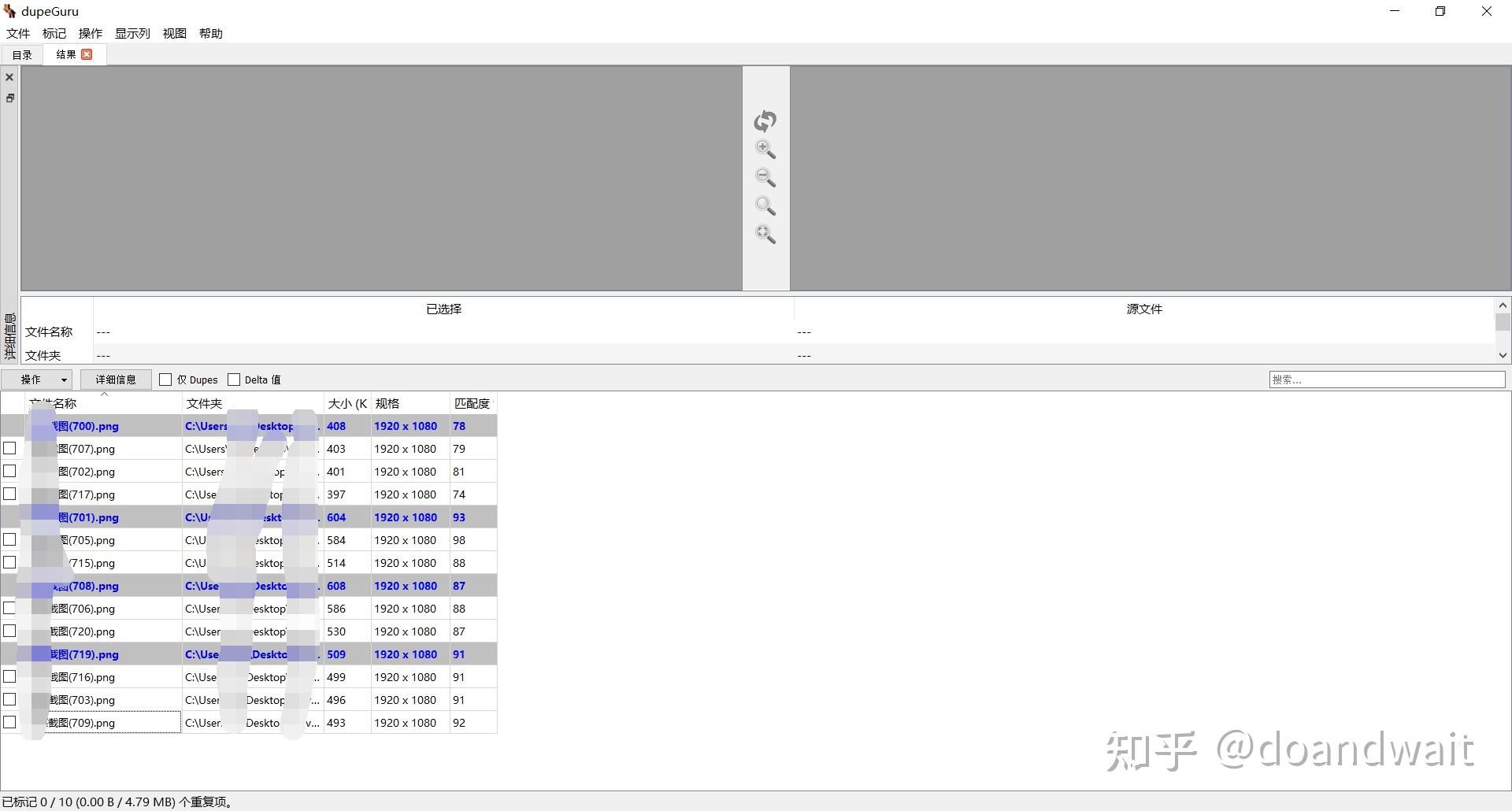The image size is (1512, 811).
Task: Click the 源文件 column header in details
Action: (1144, 309)
